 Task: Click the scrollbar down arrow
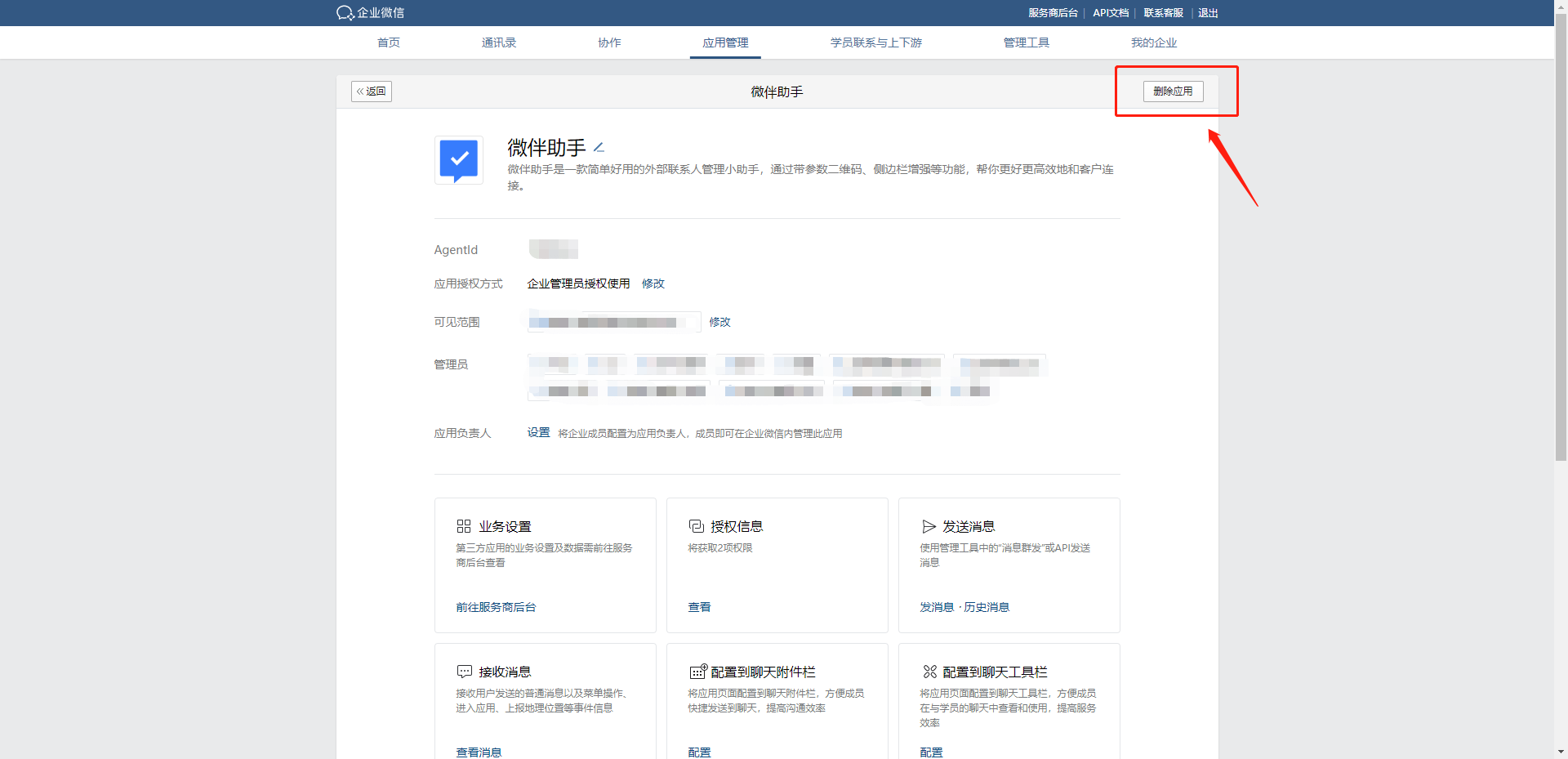[x=1561, y=752]
